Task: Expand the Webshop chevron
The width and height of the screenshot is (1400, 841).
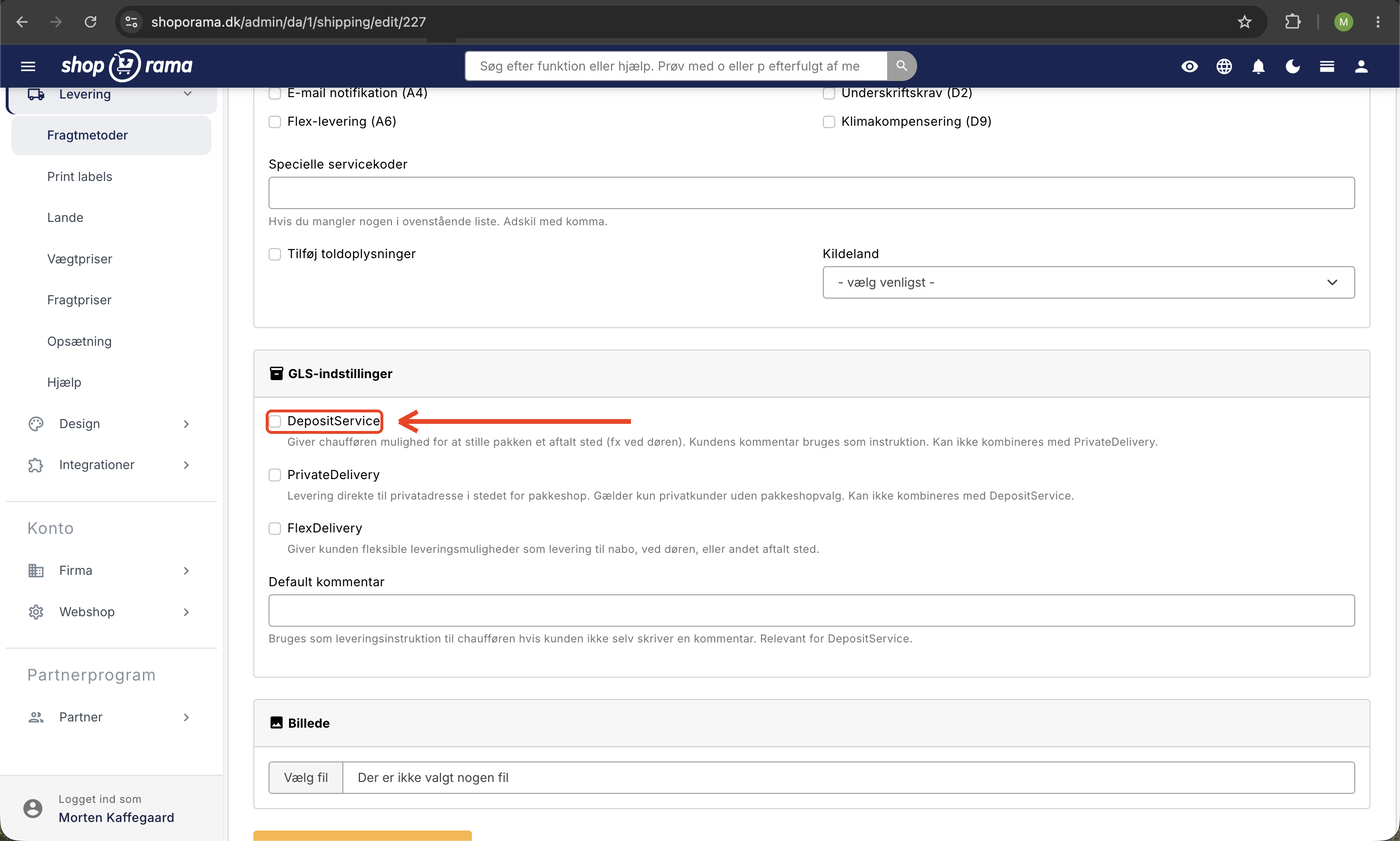Action: 187,612
